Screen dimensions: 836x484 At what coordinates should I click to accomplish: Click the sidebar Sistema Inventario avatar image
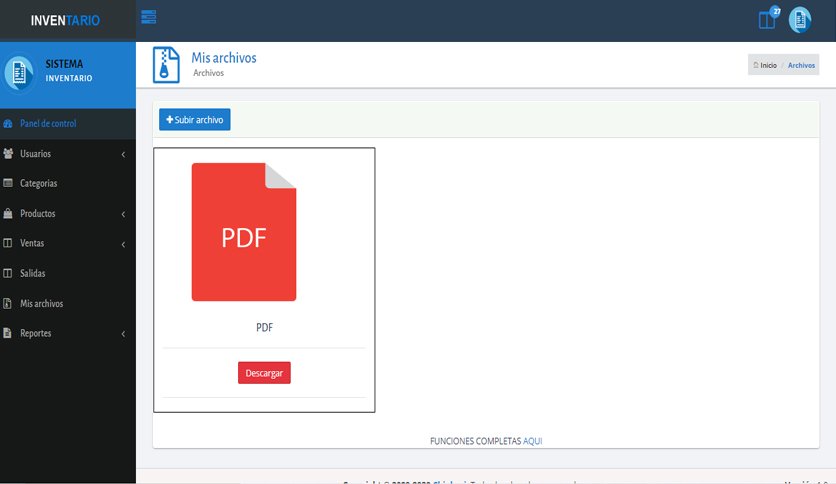[x=19, y=72]
